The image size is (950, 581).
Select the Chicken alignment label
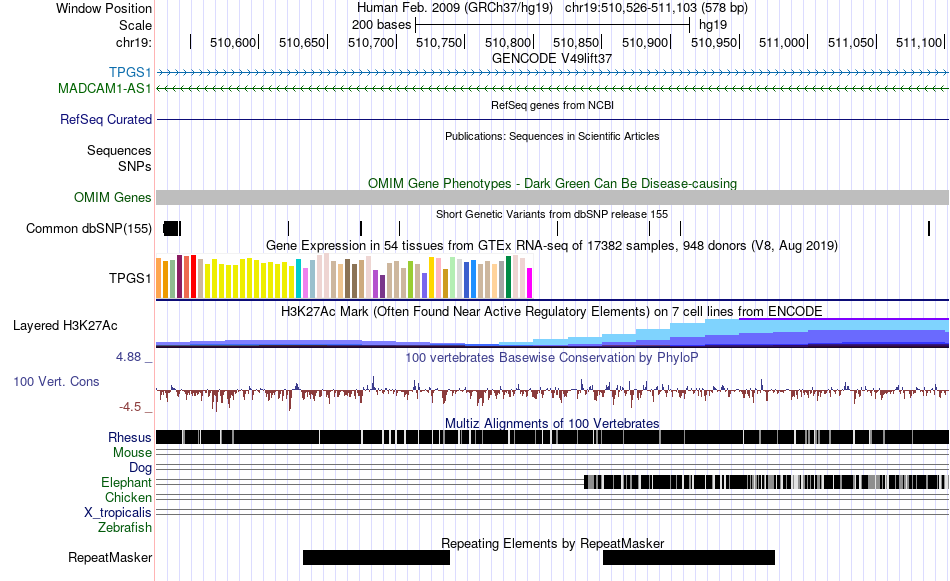click(x=128, y=497)
